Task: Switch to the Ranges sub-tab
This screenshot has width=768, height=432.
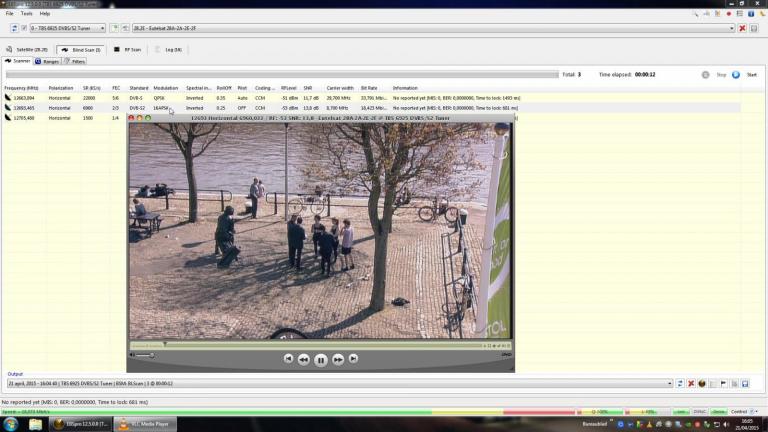Action: 47,61
